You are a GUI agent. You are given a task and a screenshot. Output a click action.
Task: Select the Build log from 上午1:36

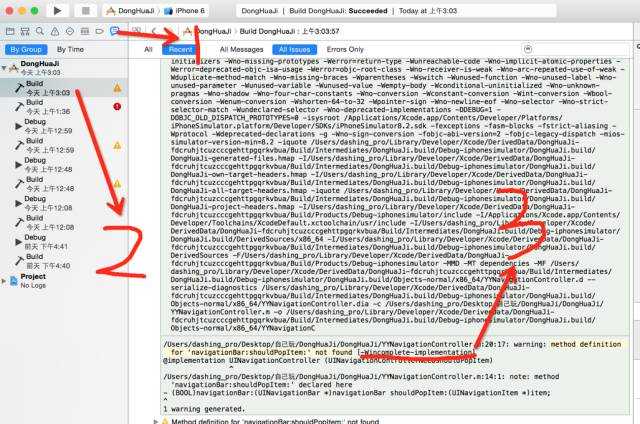63,107
